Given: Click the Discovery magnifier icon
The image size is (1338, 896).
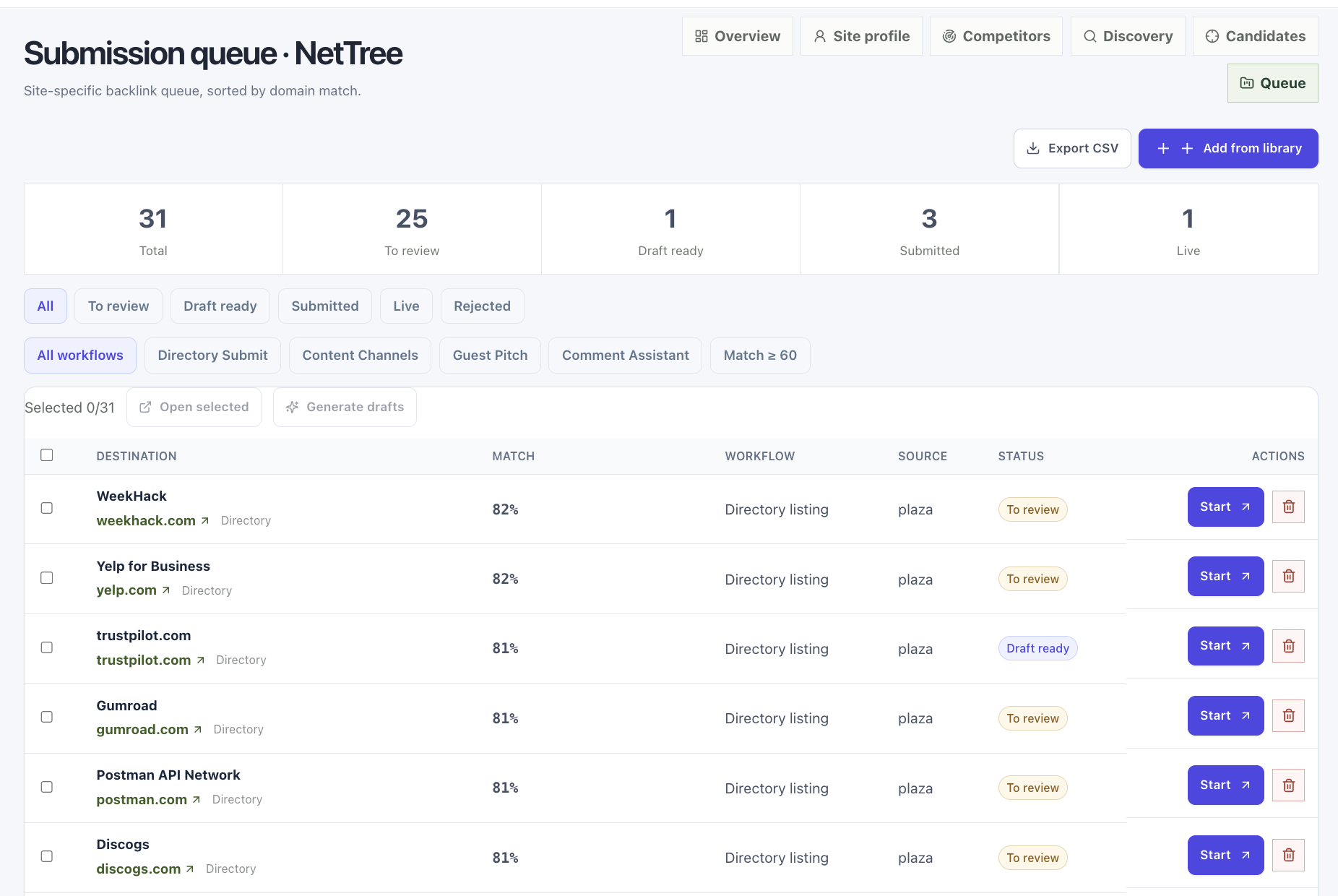Looking at the screenshot, I should [x=1090, y=36].
